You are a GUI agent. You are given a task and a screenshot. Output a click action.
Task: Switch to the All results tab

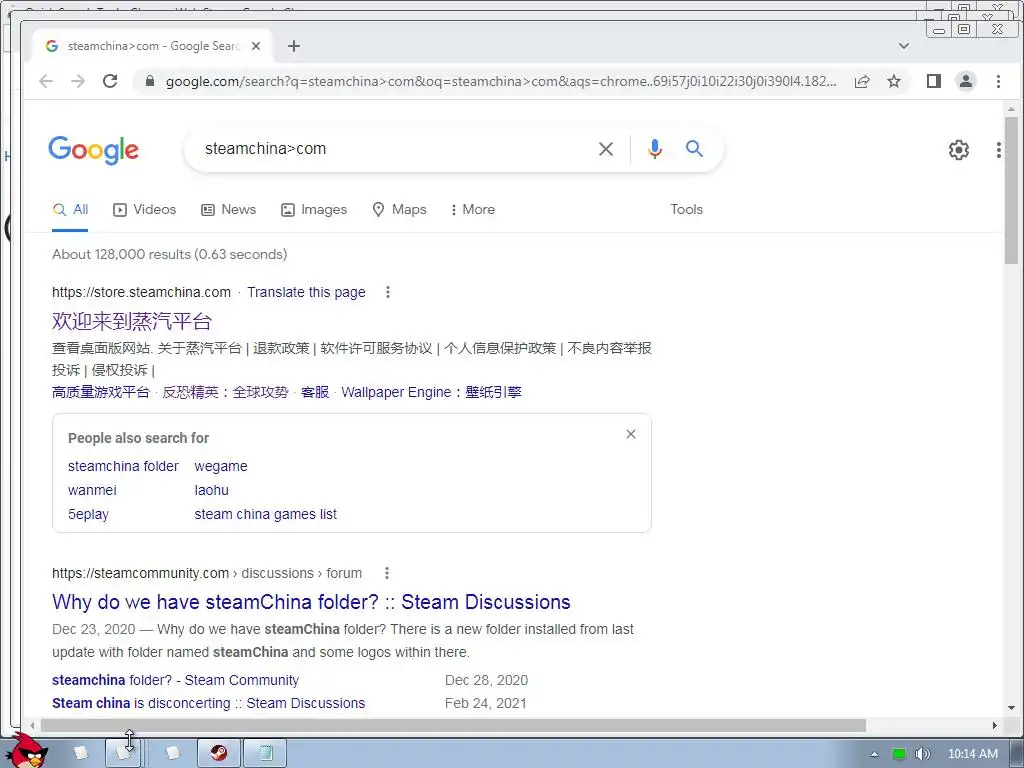70,210
